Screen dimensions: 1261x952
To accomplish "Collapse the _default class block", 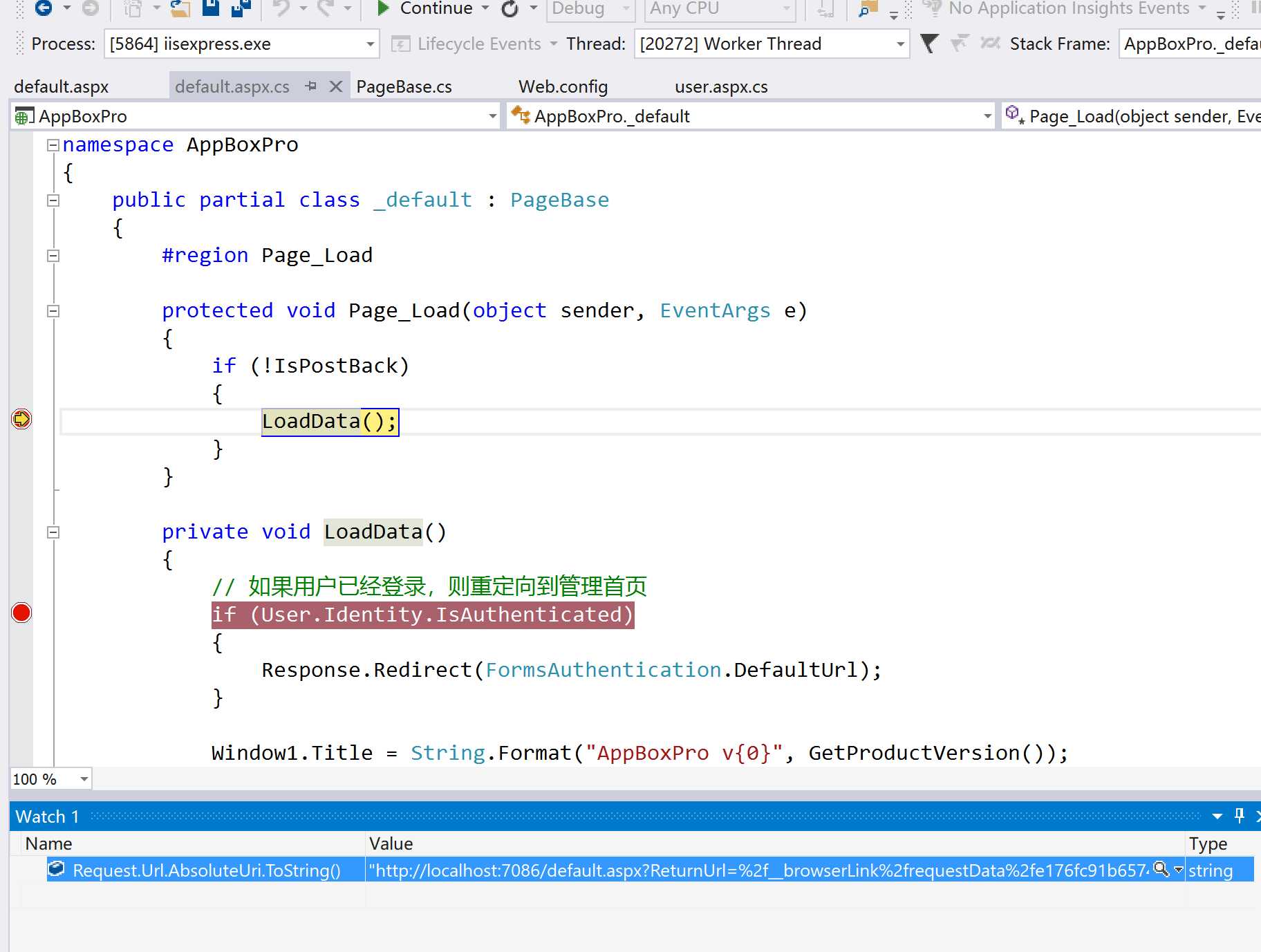I will [53, 200].
